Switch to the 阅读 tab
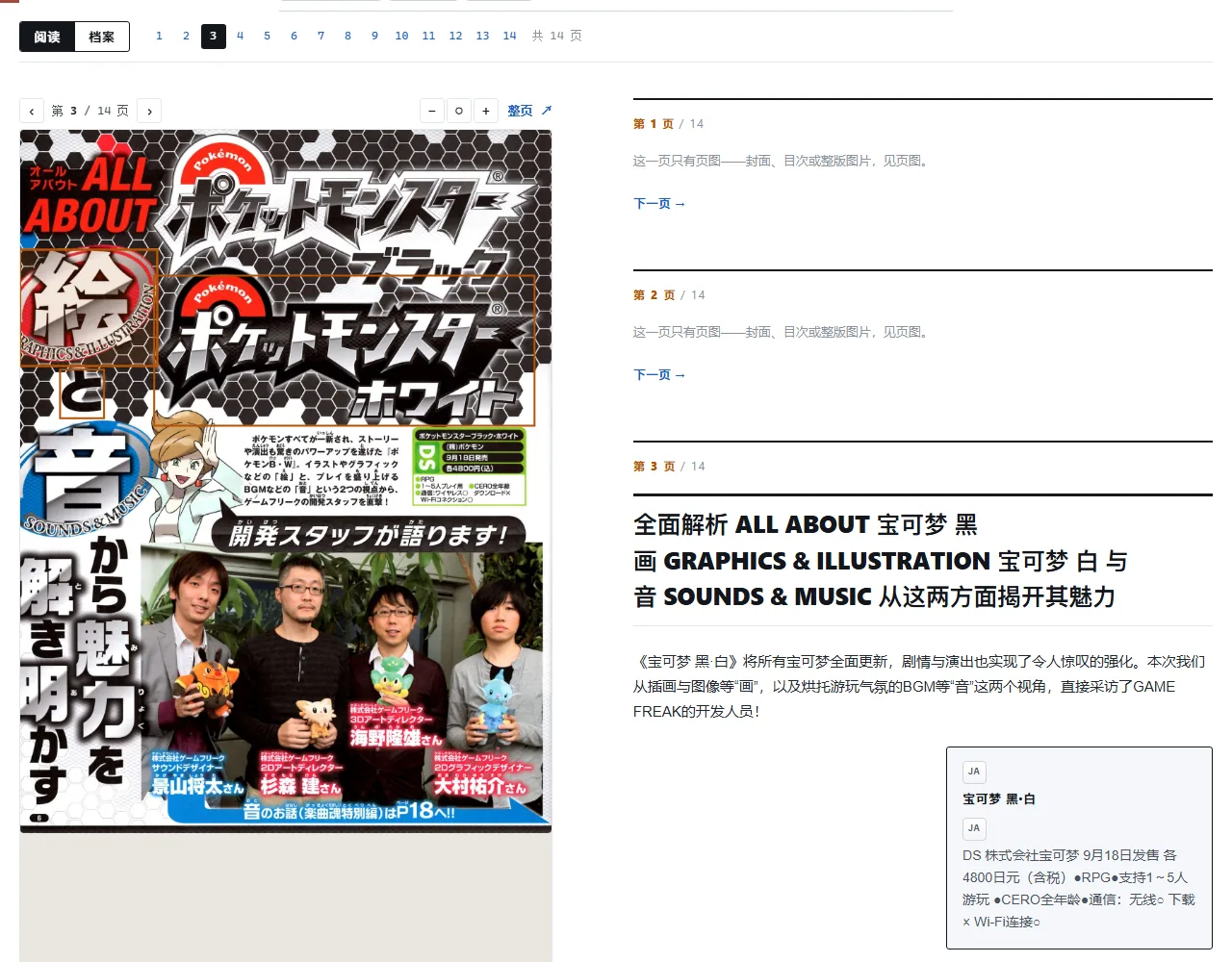 pos(47,37)
